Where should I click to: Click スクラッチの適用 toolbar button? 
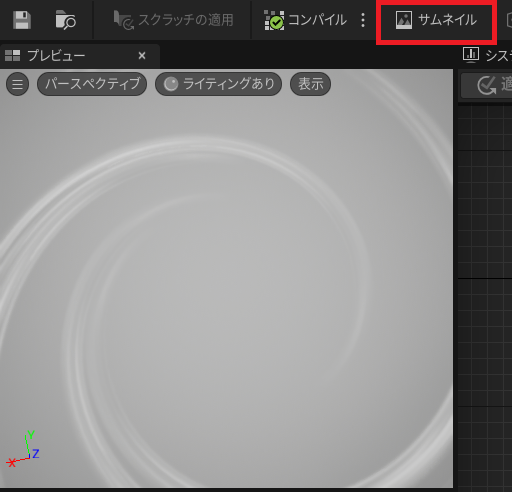173,20
